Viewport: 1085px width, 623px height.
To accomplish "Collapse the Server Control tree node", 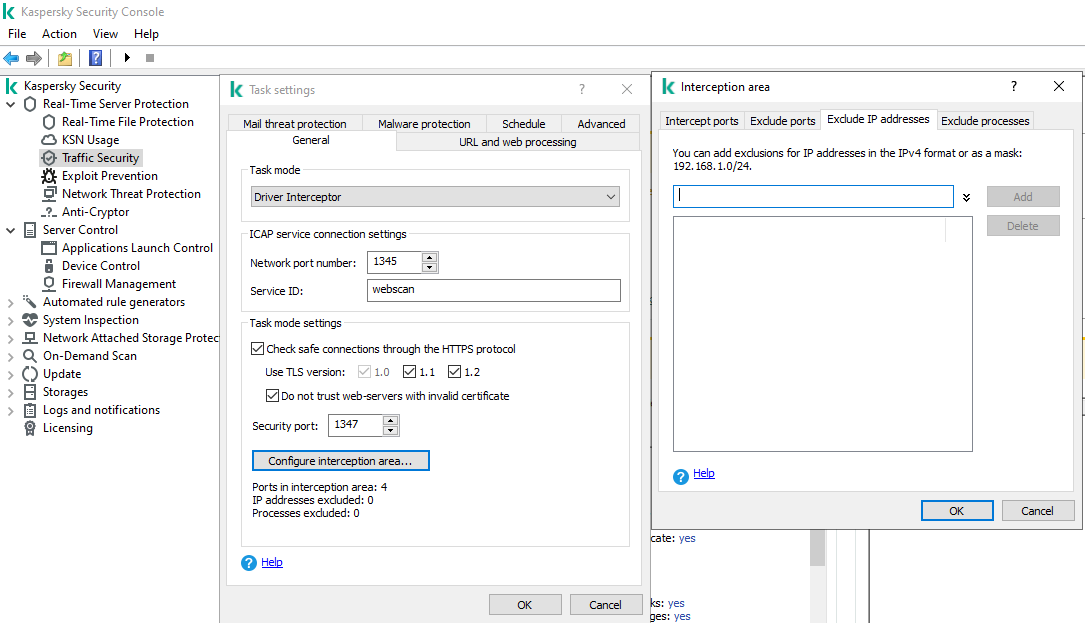I will (x=10, y=231).
